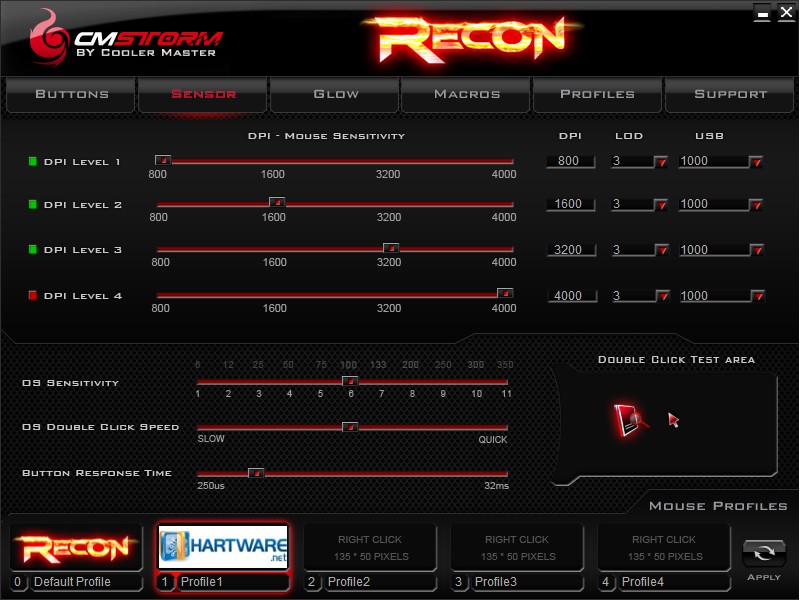Viewport: 800px width, 600px height.
Task: Click the OS Sensitivity slider handle
Action: tap(350, 381)
